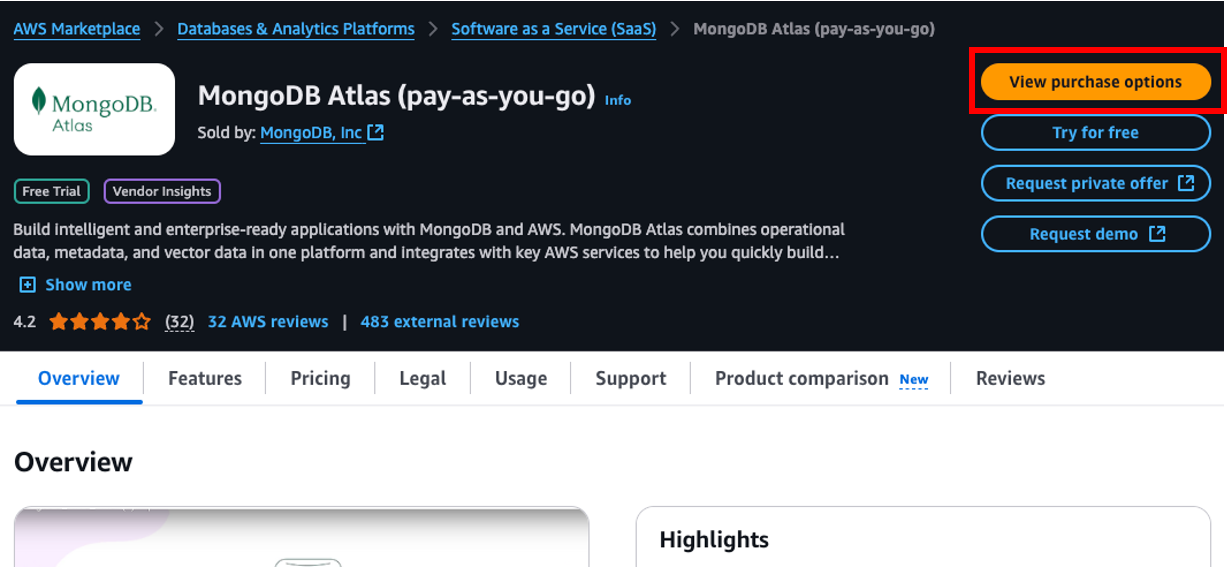Click the Request demo button
The image size is (1228, 568).
pyautogui.click(x=1096, y=234)
